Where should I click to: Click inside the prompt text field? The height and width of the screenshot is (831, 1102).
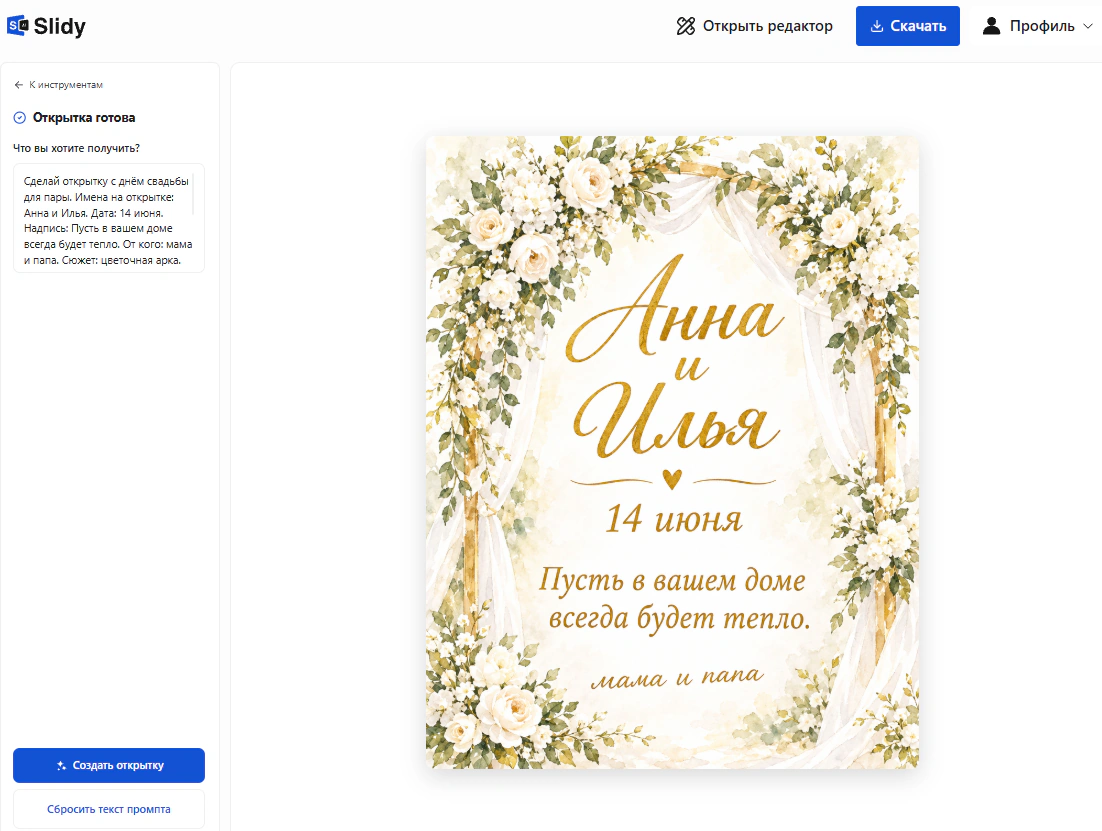109,218
